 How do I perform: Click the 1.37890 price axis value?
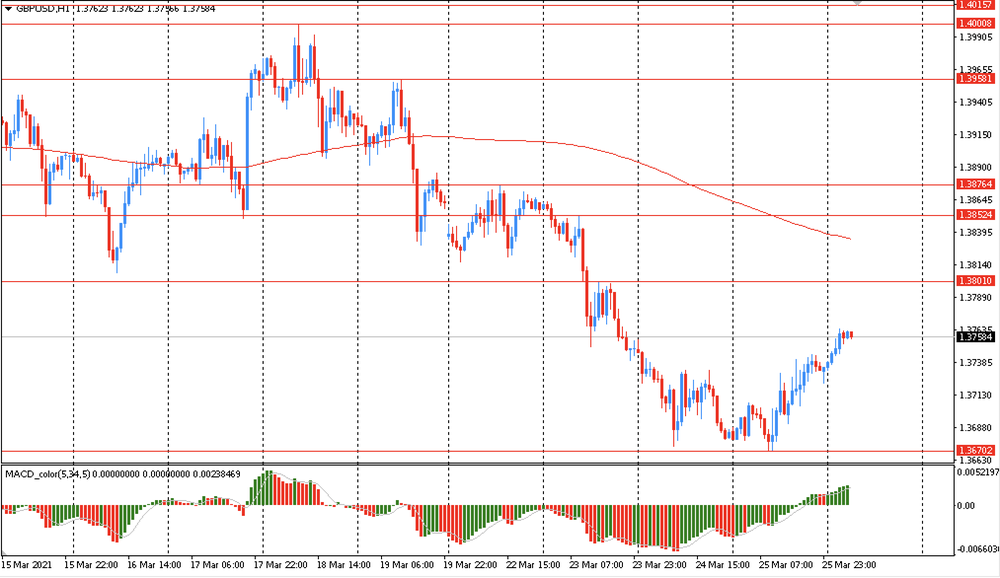(976, 297)
